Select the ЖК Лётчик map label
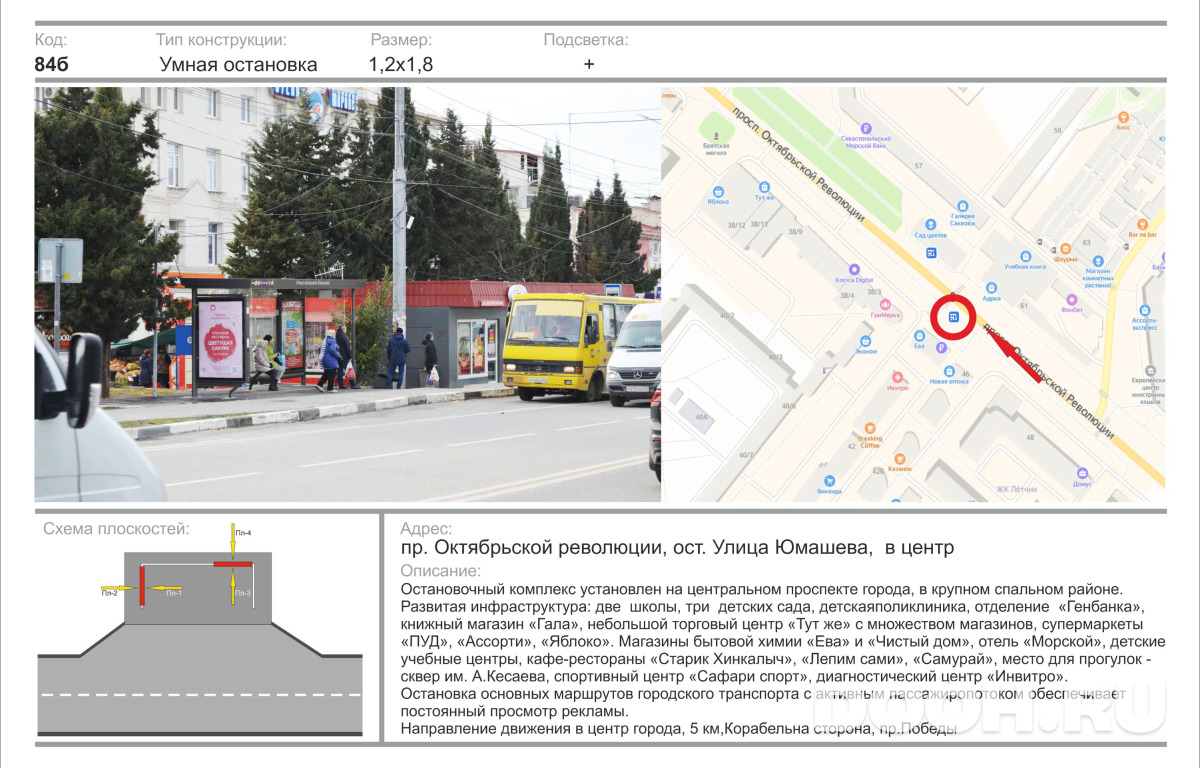The image size is (1200, 768). coord(1016,490)
